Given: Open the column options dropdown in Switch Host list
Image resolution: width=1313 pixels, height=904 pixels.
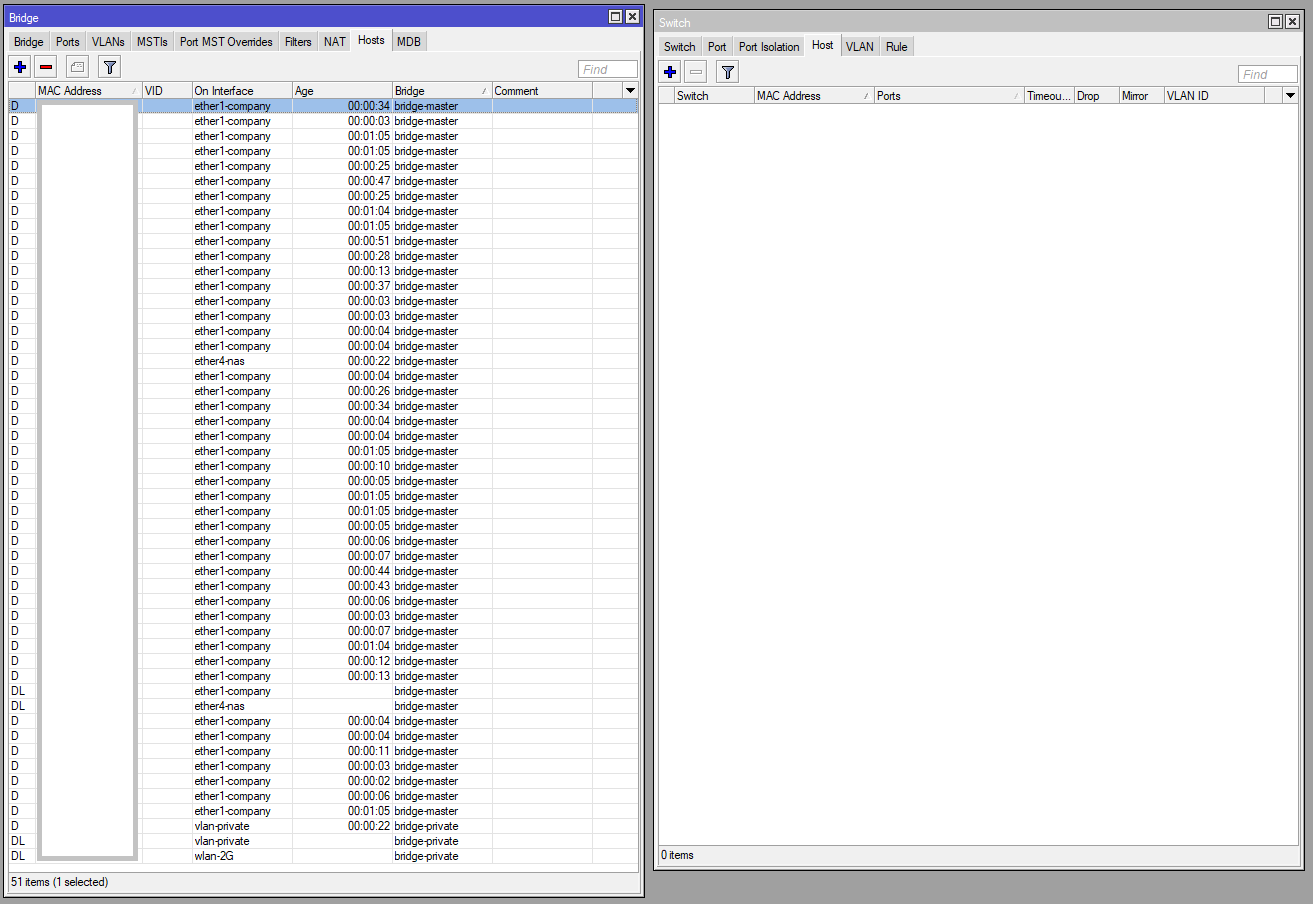Looking at the screenshot, I should click(x=1290, y=95).
